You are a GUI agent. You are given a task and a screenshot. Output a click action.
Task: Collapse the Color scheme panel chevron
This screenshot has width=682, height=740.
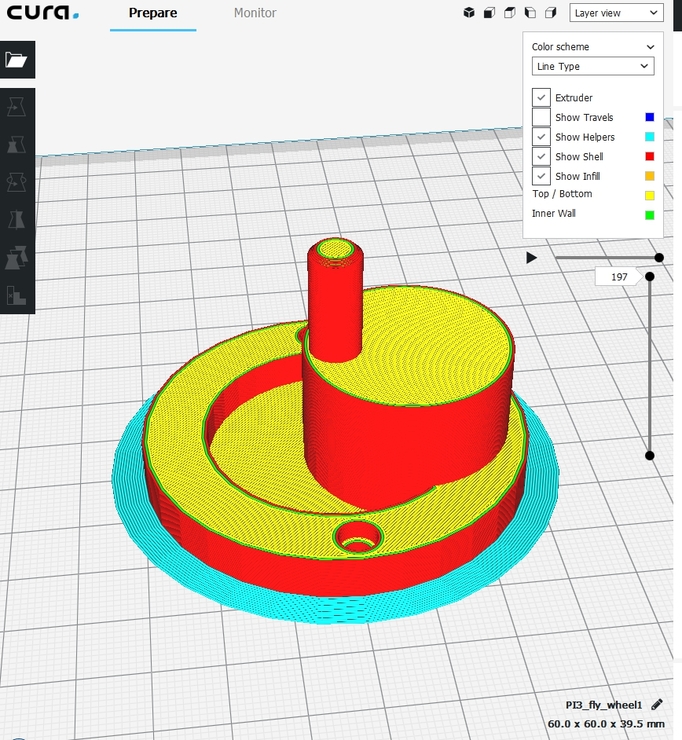pyautogui.click(x=651, y=47)
